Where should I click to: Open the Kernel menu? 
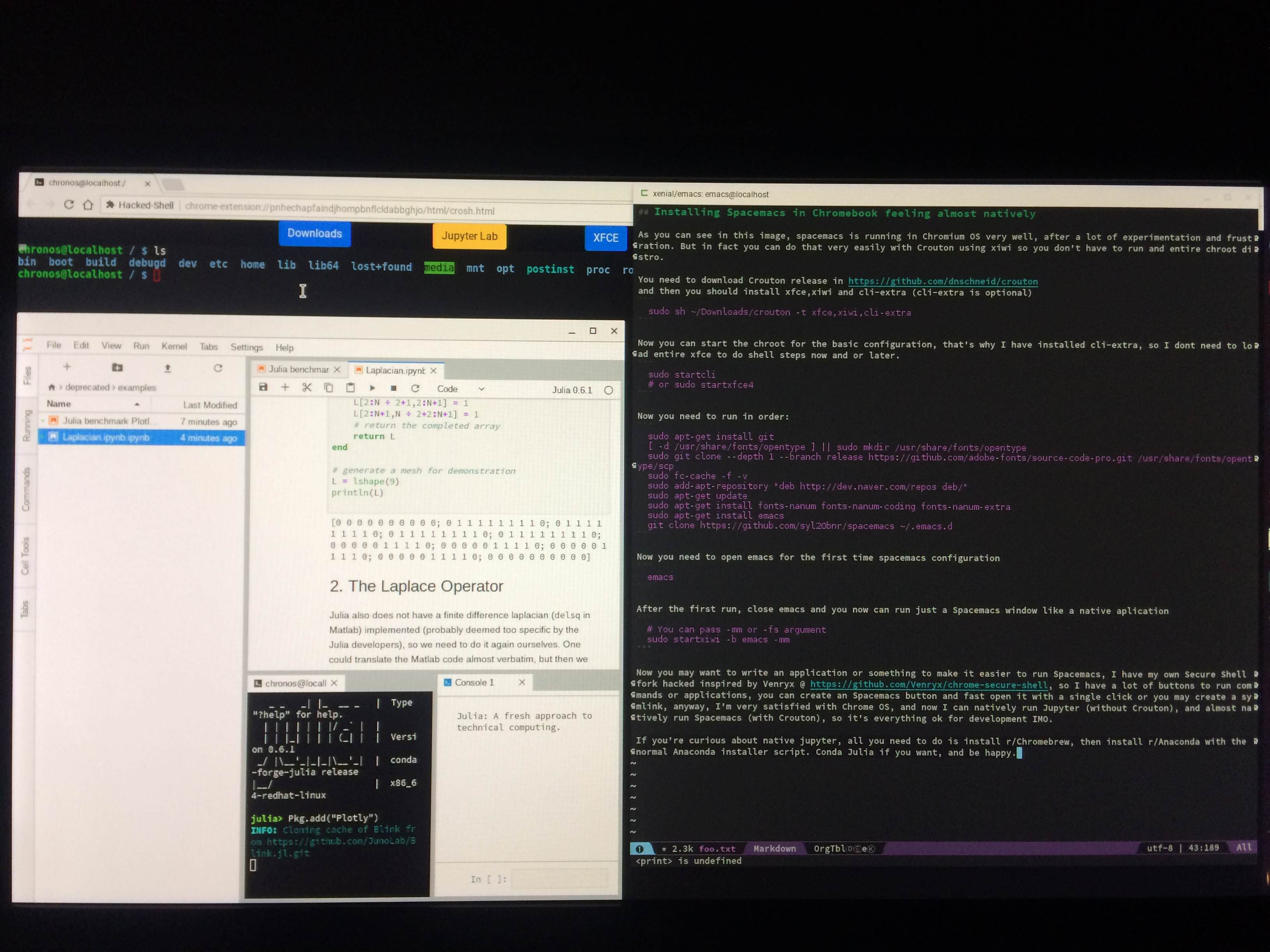(174, 346)
